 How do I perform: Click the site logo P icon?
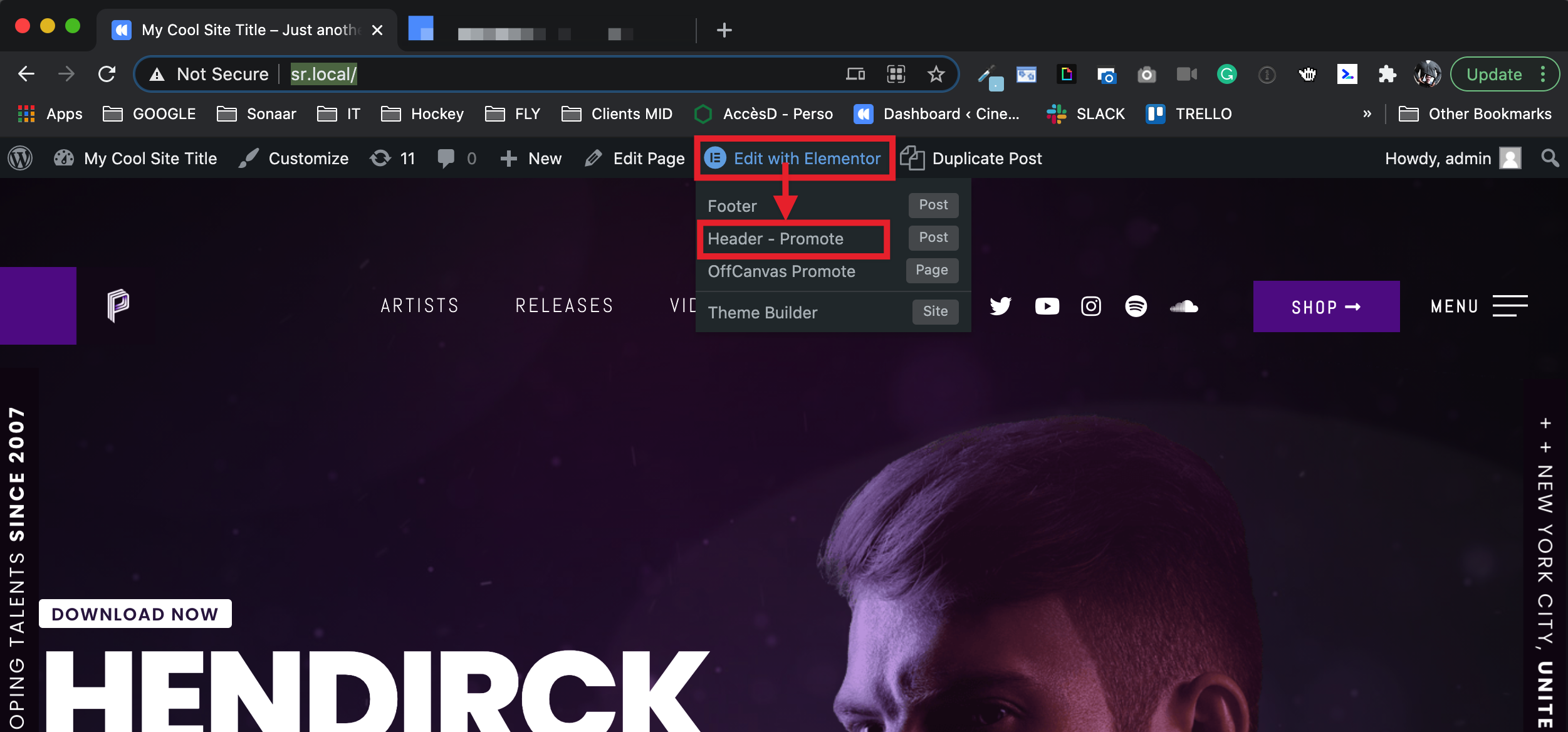click(x=118, y=305)
